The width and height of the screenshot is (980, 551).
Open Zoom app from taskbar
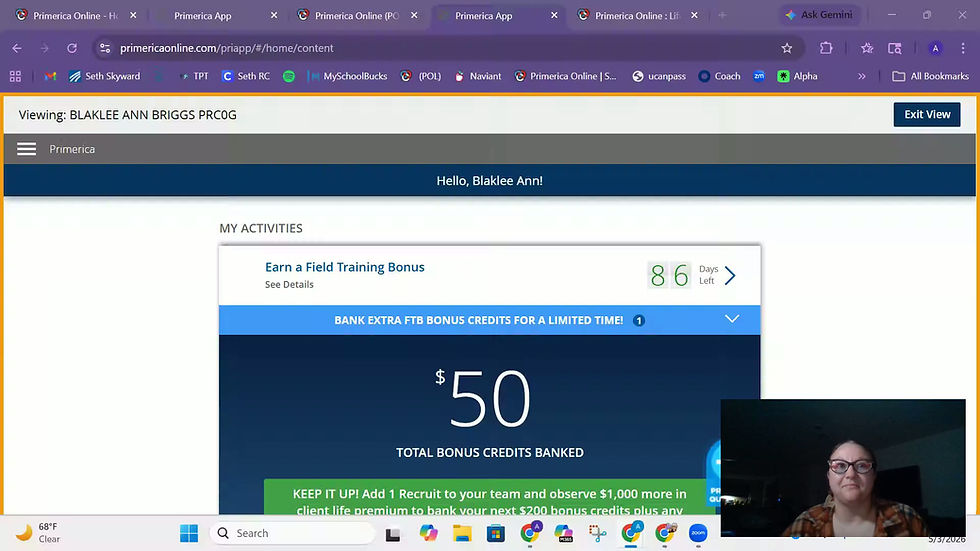point(698,533)
